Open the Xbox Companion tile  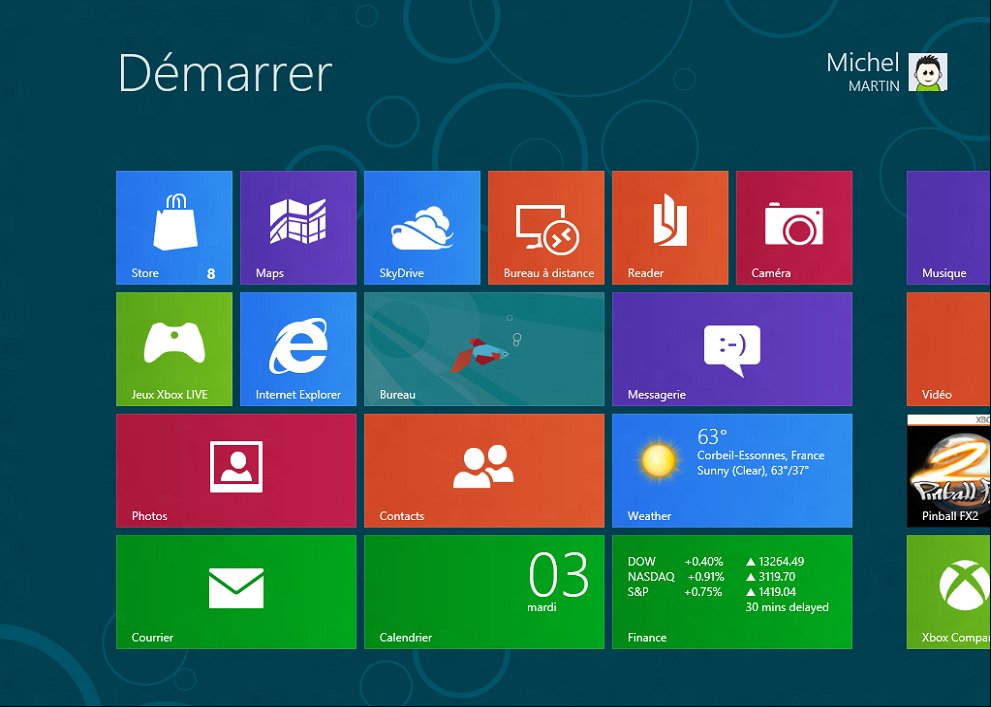click(949, 592)
